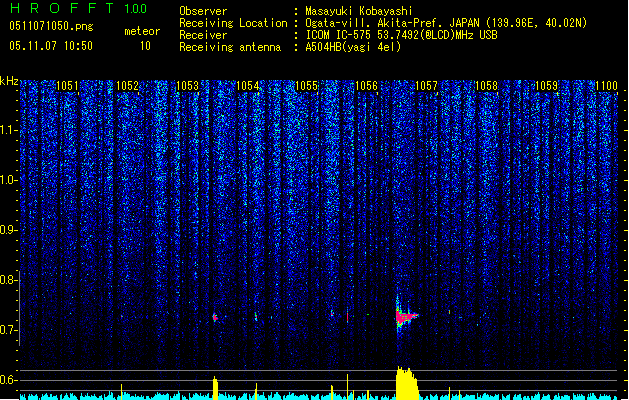Click the small red echo after 1053
Viewport: 629px width, 400px height.
[215, 317]
